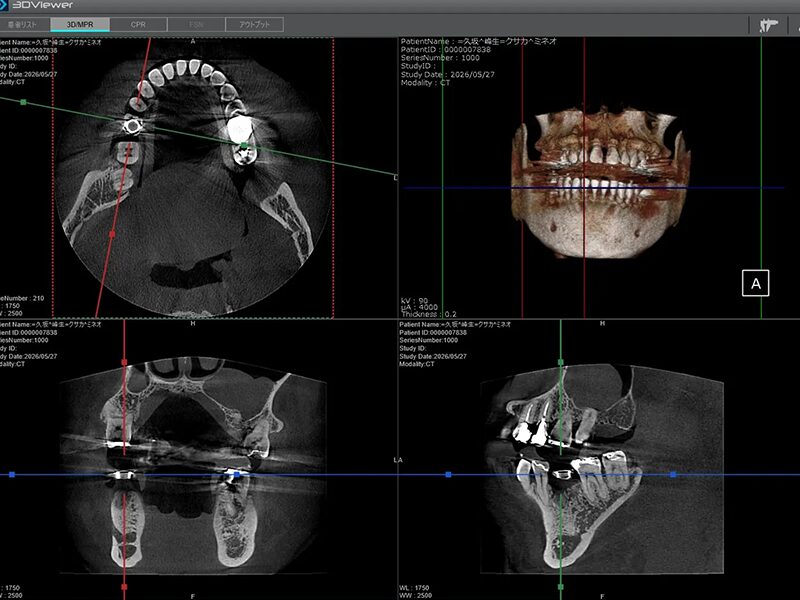Viewport: 800px width, 600px height.
Task: Select the top red handle in the coronal view
Action: tap(124, 362)
